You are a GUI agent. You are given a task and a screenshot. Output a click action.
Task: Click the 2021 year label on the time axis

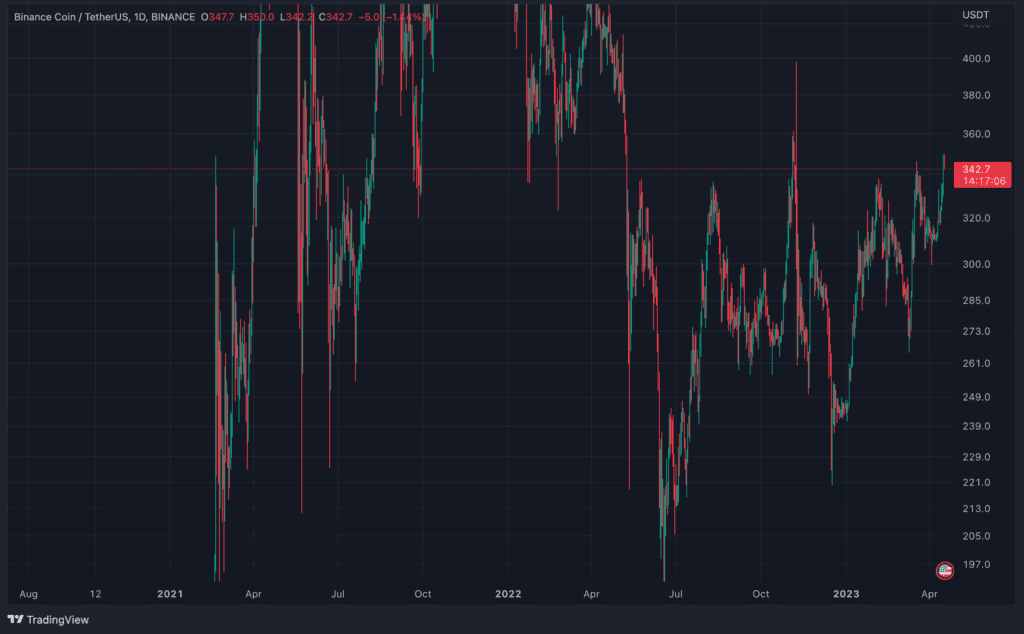pos(170,594)
